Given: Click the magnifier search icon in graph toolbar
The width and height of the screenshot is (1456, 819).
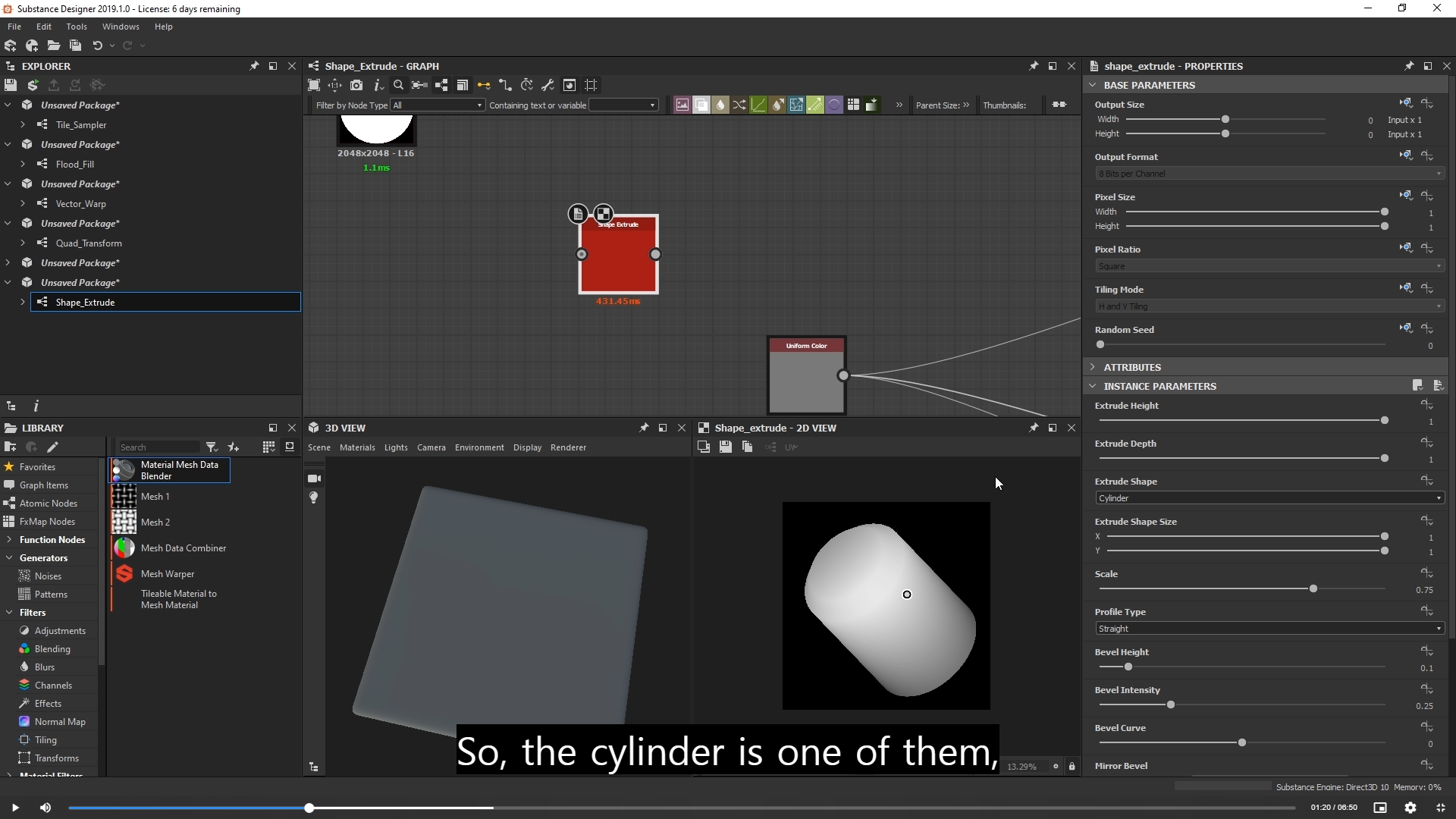Looking at the screenshot, I should pos(398,85).
